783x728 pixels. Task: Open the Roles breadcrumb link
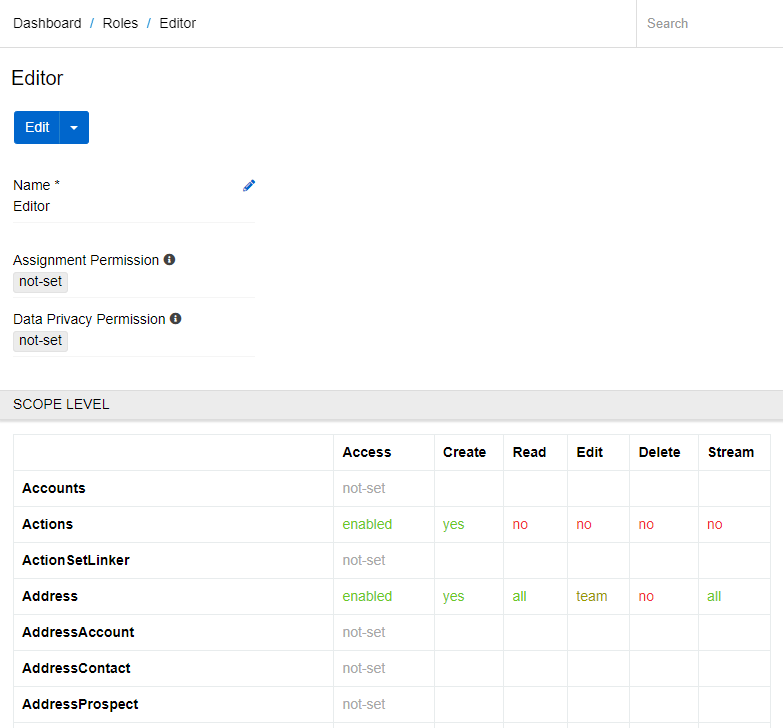click(120, 23)
